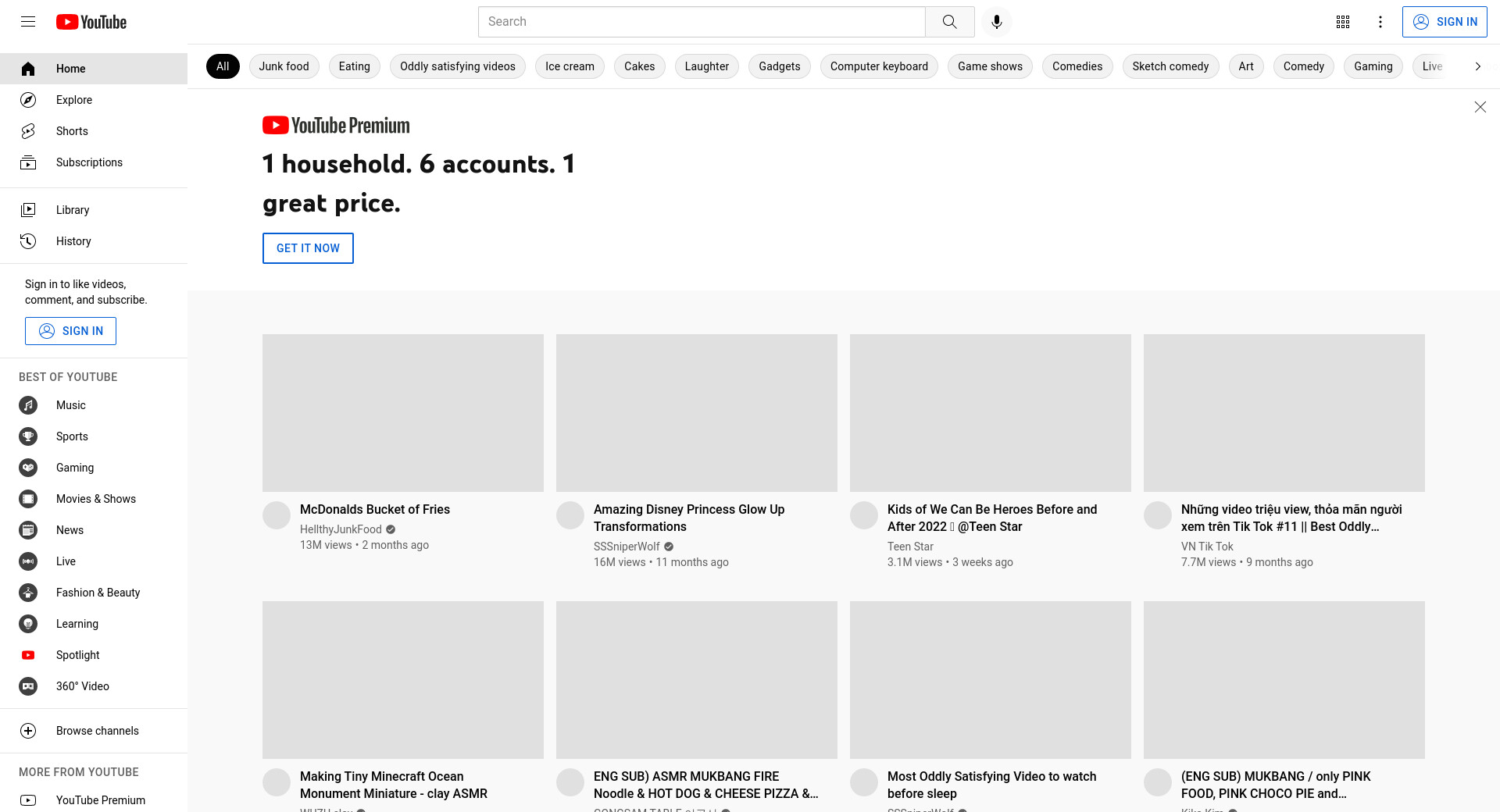1500x812 pixels.
Task: Click the search magnifier button
Action: [x=949, y=22]
